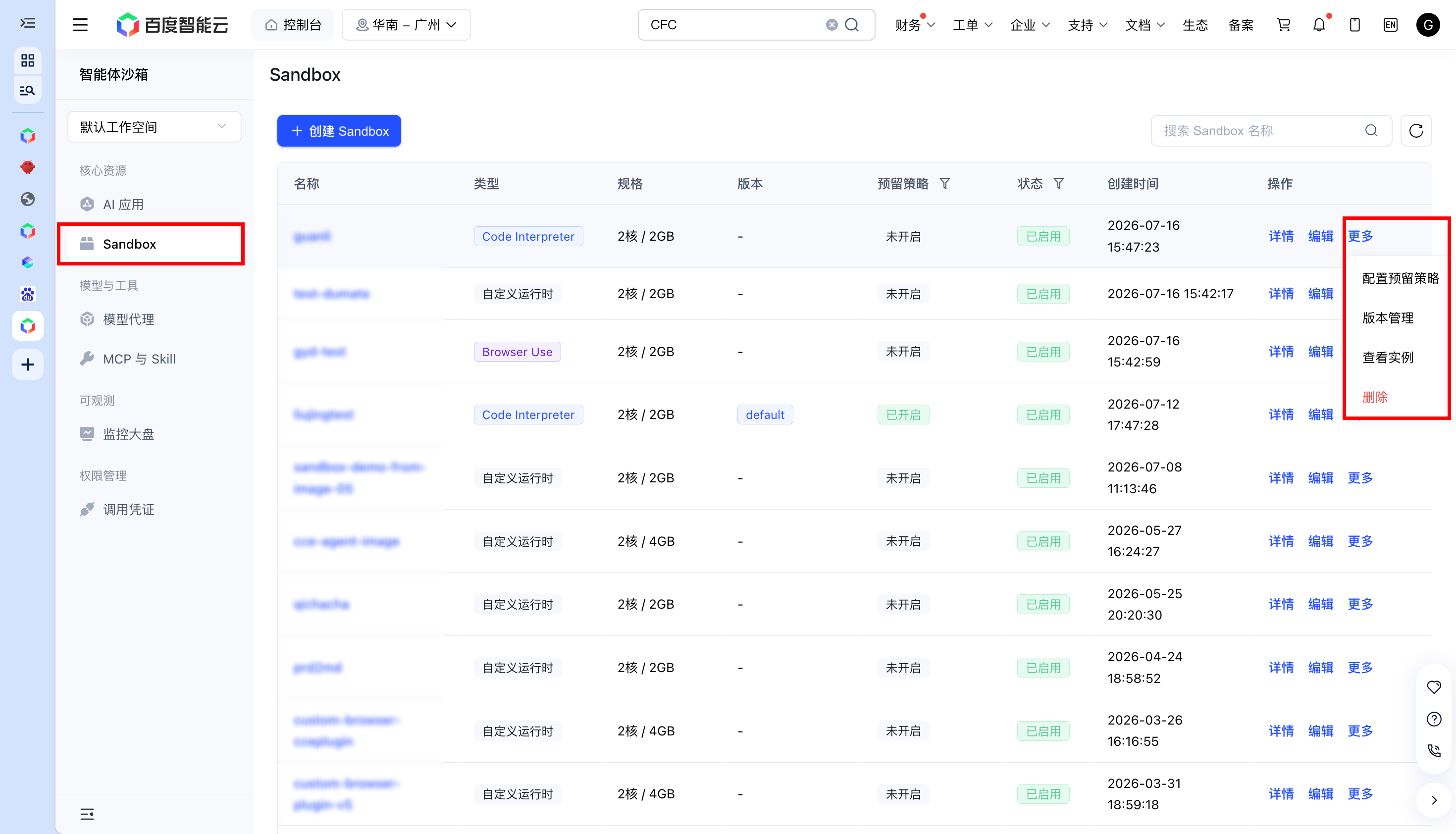Click the Baidu AI Cloud logo
Image resolution: width=1456 pixels, height=834 pixels.
pos(172,25)
